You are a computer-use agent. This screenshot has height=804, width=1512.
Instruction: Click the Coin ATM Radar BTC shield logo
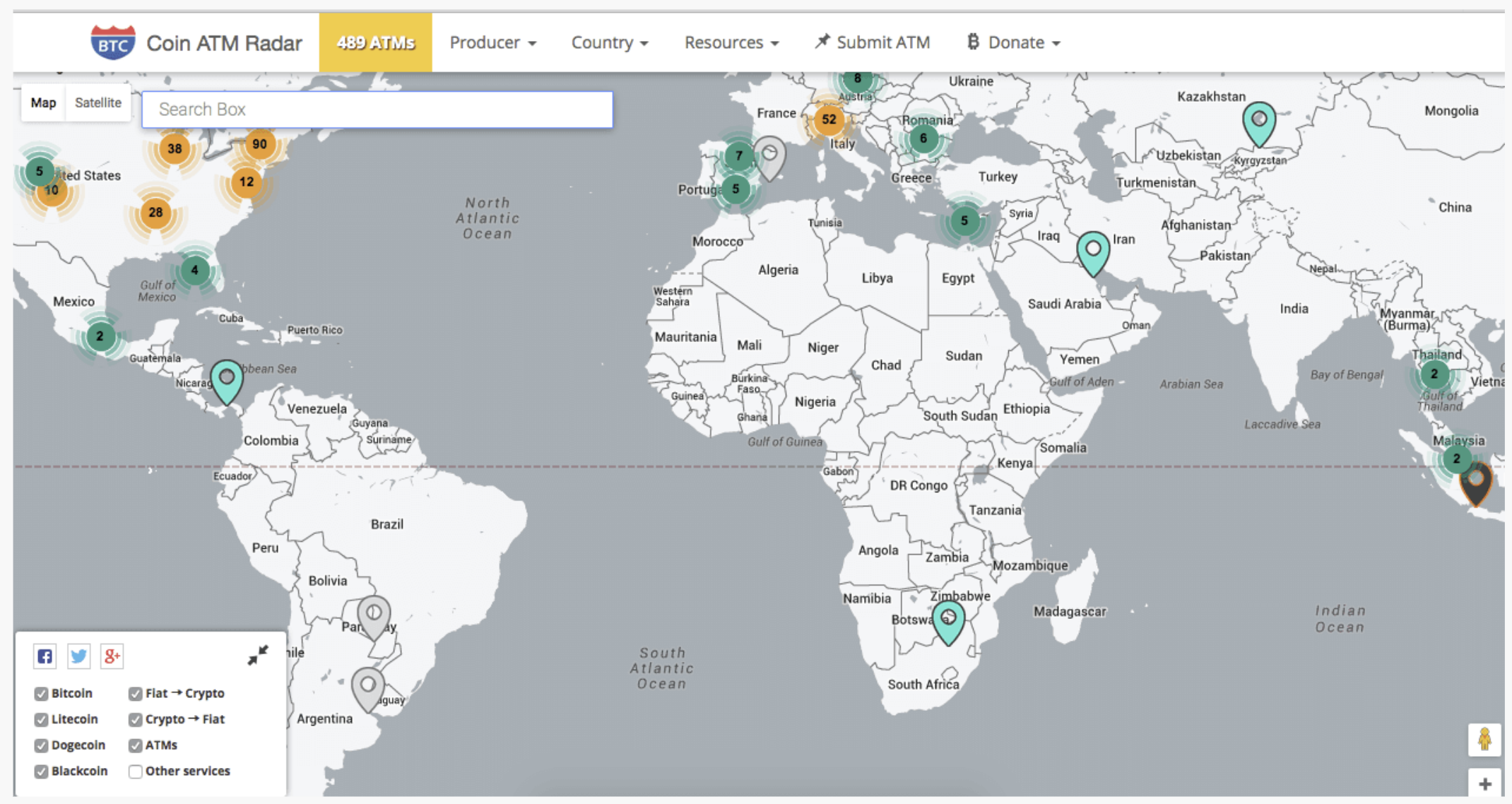pyautogui.click(x=113, y=42)
